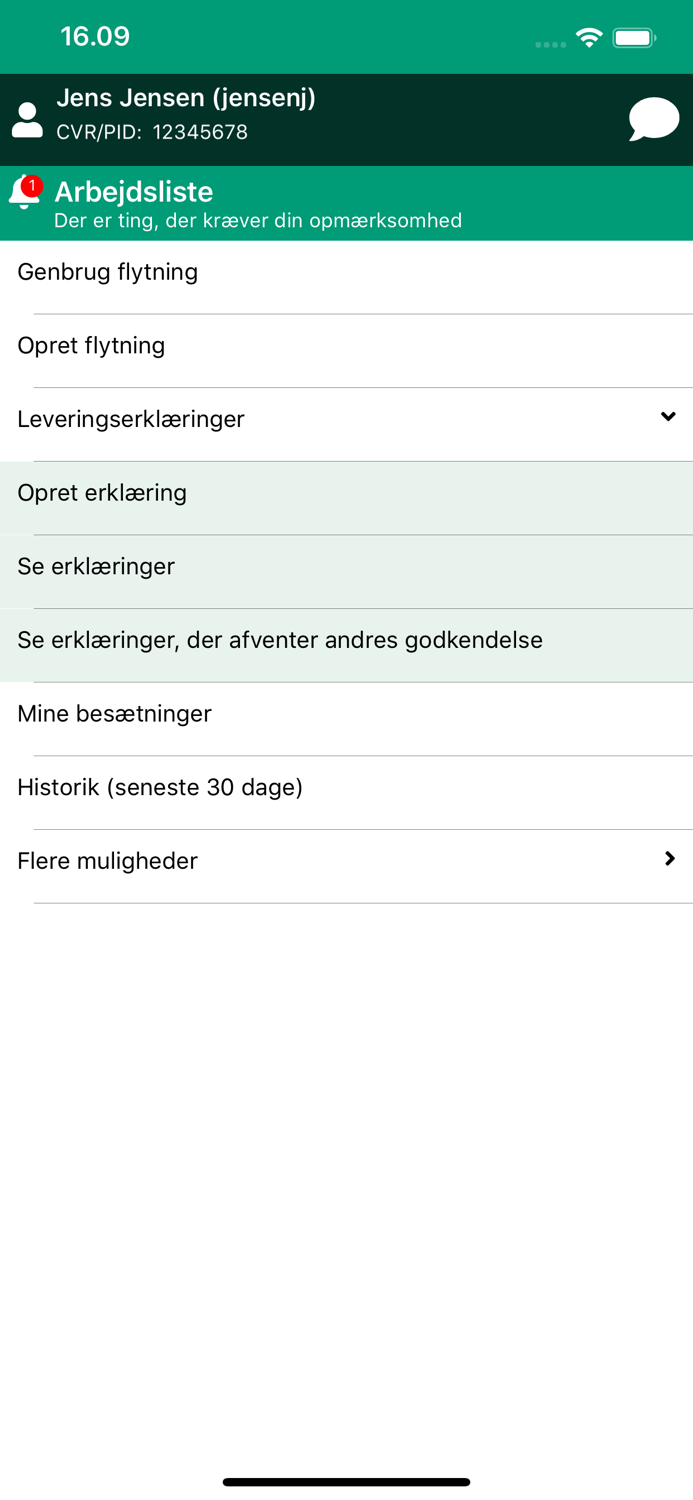Tap the clock showing 16.09
Viewport: 693px width, 1500px height.
point(94,36)
